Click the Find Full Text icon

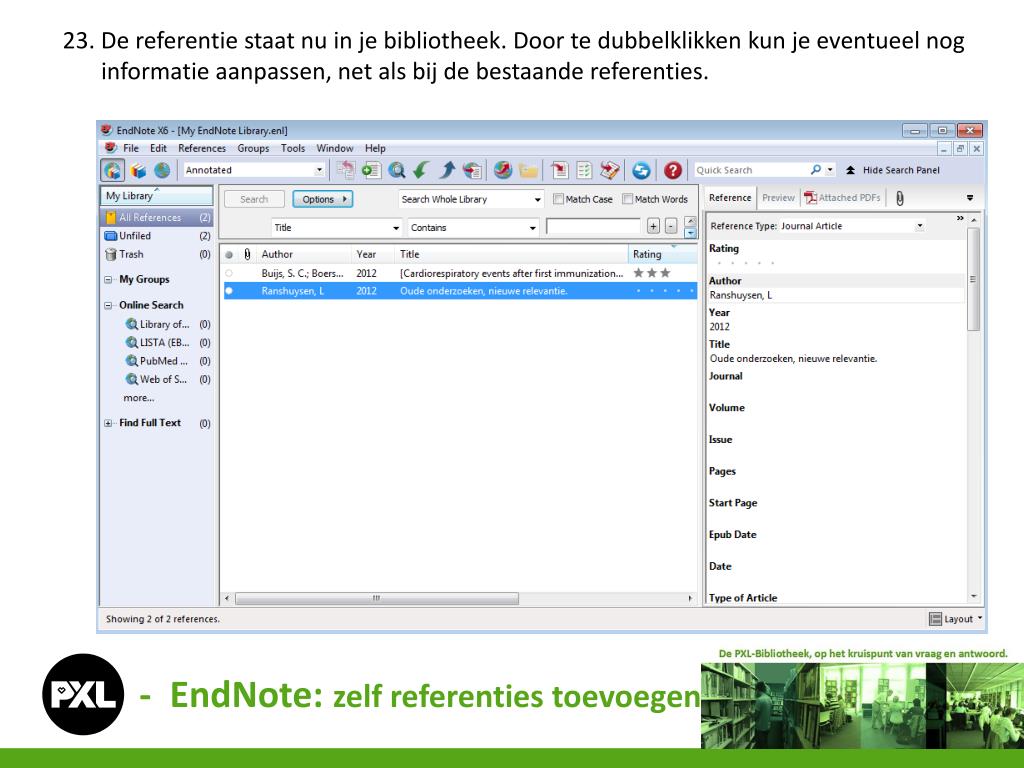pos(472,170)
